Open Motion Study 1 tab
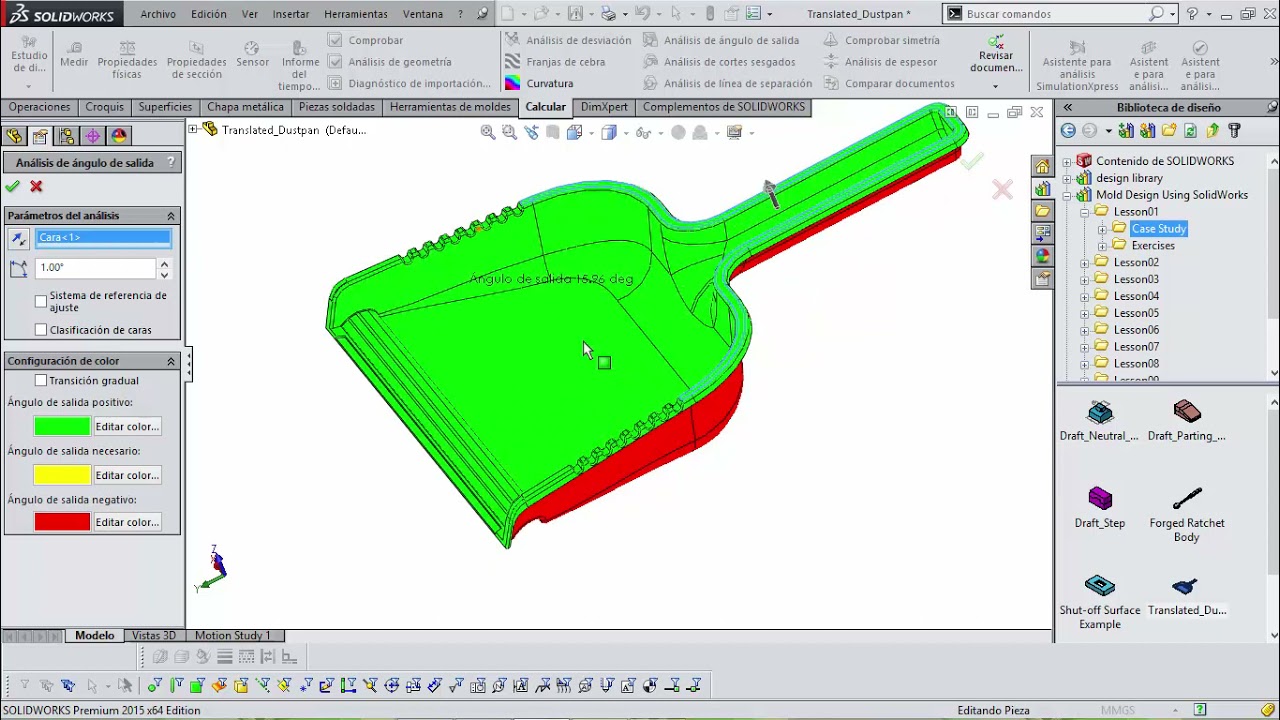Viewport: 1280px width, 720px height. pyautogui.click(x=233, y=636)
